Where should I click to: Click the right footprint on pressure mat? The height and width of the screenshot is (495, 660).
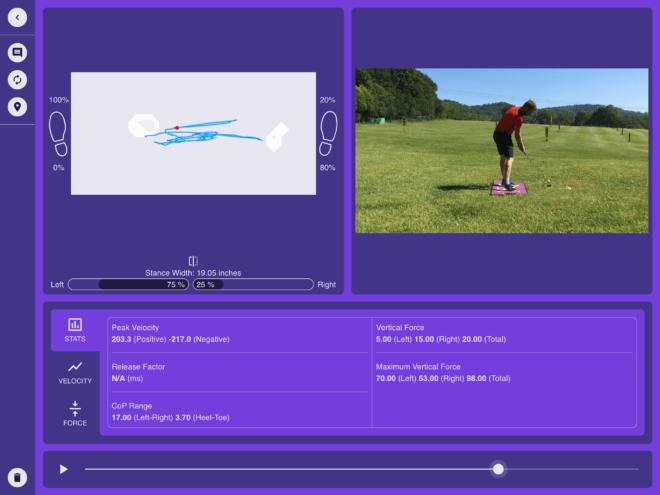point(277,137)
